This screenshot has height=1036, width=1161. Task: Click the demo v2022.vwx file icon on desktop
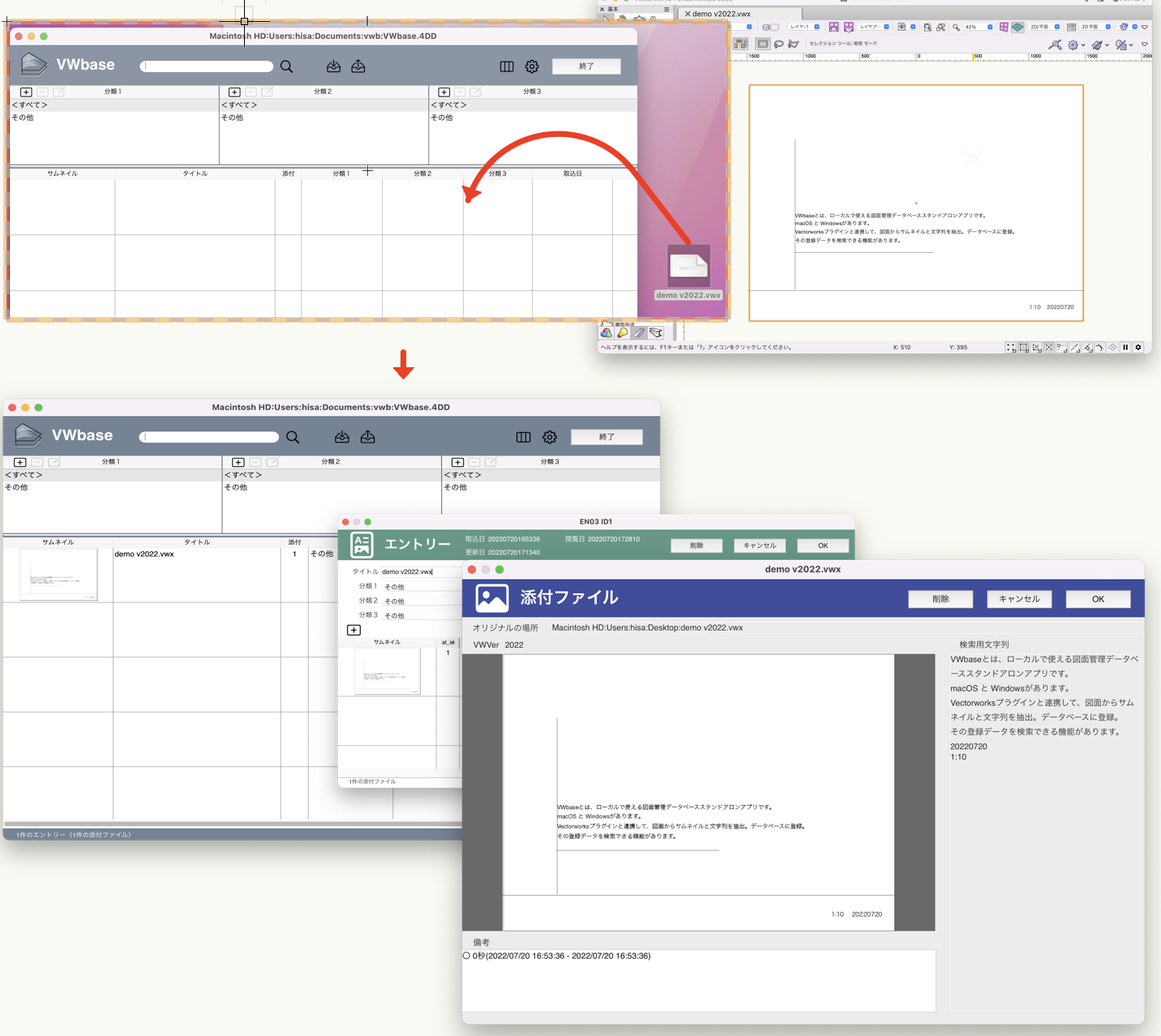(x=688, y=267)
